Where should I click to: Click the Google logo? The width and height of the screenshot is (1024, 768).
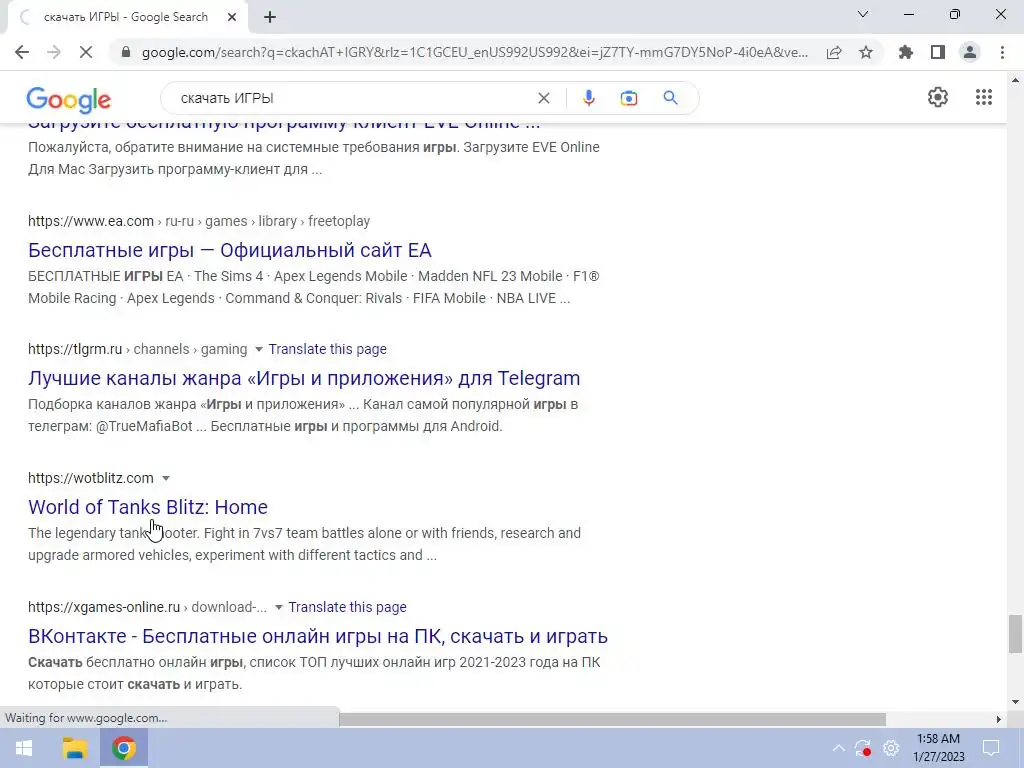[x=69, y=99]
